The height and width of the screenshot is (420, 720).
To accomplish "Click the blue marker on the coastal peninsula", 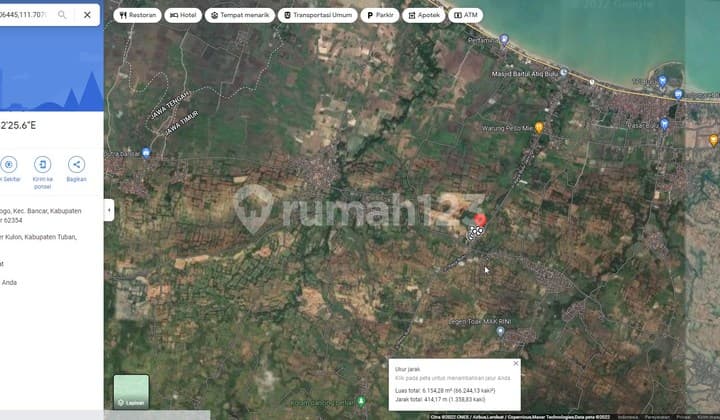I will (662, 82).
